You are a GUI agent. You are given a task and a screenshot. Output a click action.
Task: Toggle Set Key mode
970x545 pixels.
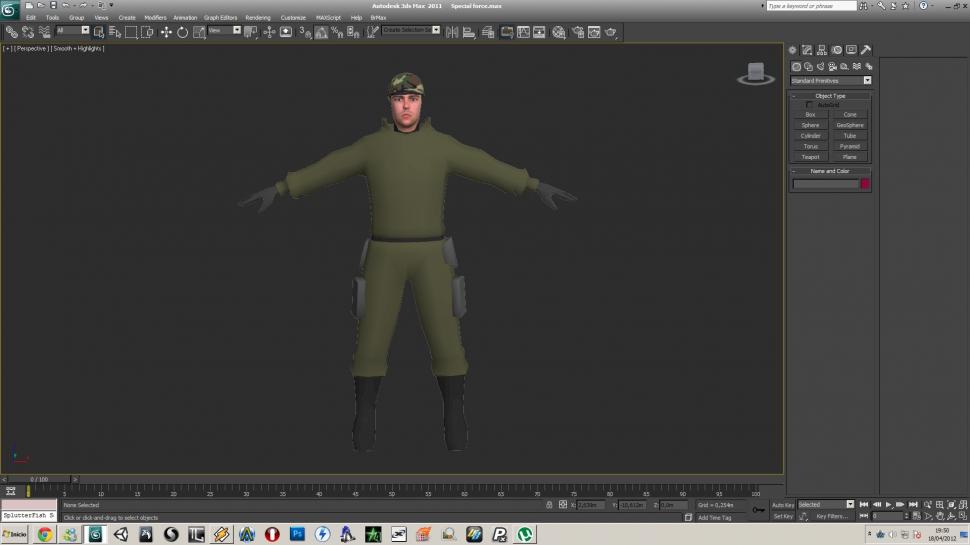(783, 516)
